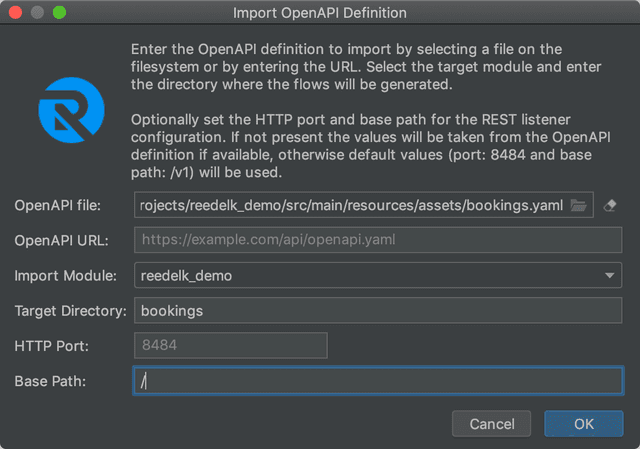Viewport: 640px width, 449px height.
Task: Click into the OpenAPI URL field
Action: click(x=377, y=240)
